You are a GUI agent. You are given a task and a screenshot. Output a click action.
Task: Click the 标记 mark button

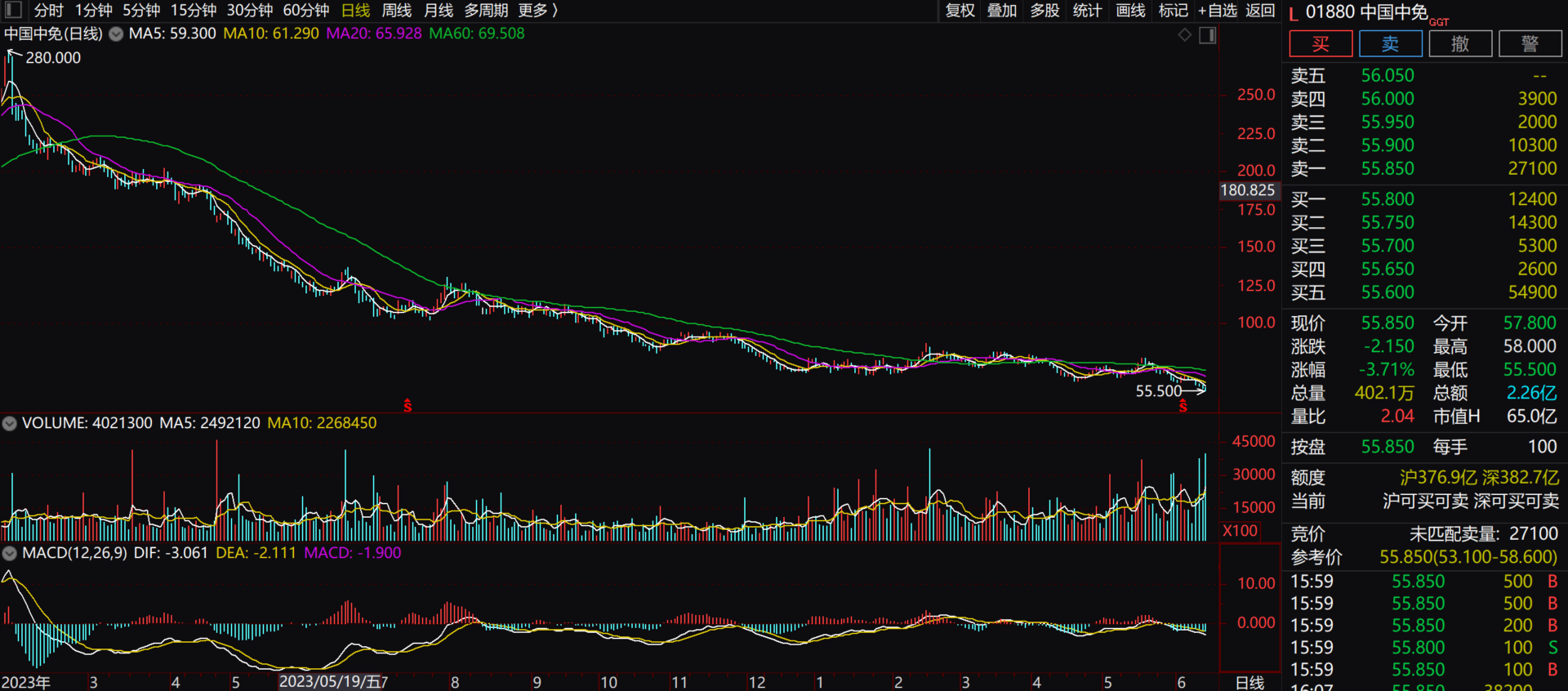(1173, 11)
